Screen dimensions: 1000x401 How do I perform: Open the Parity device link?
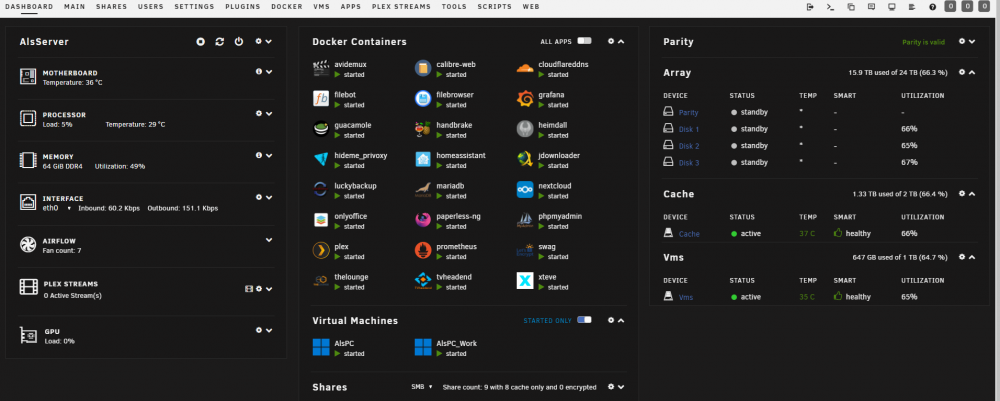coord(689,113)
